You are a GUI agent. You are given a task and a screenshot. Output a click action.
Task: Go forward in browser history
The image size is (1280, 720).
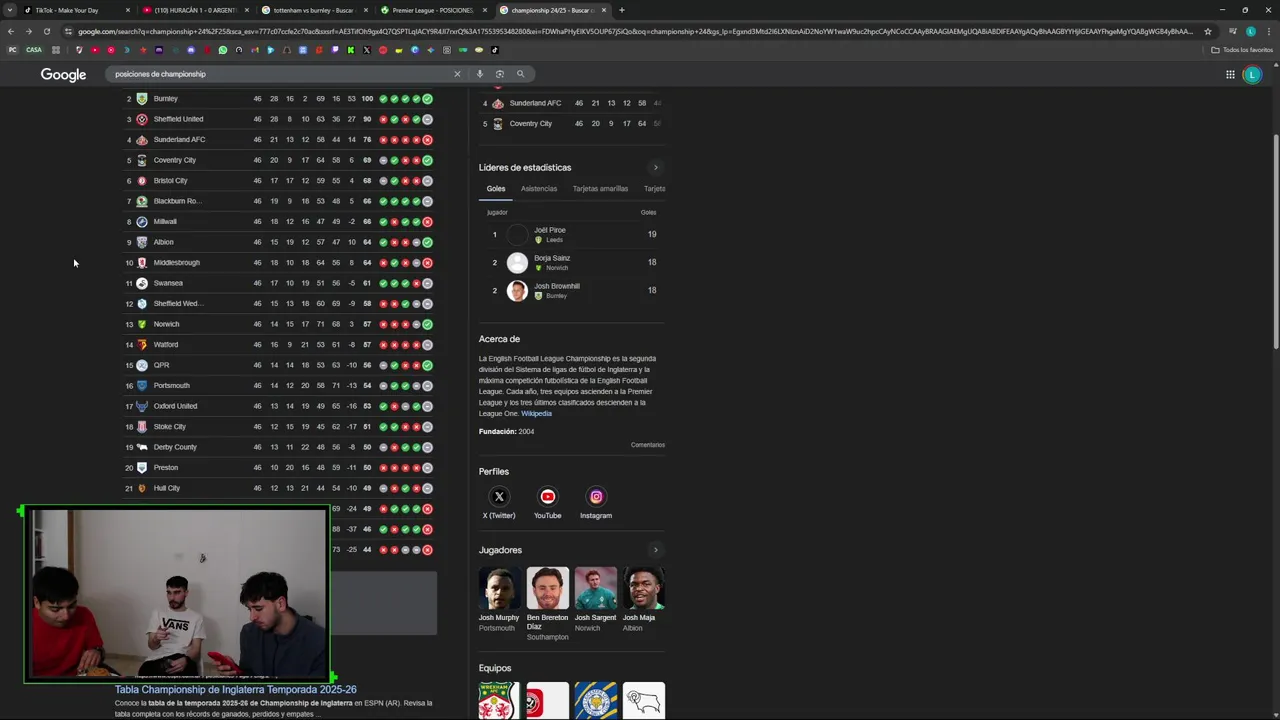(x=28, y=31)
